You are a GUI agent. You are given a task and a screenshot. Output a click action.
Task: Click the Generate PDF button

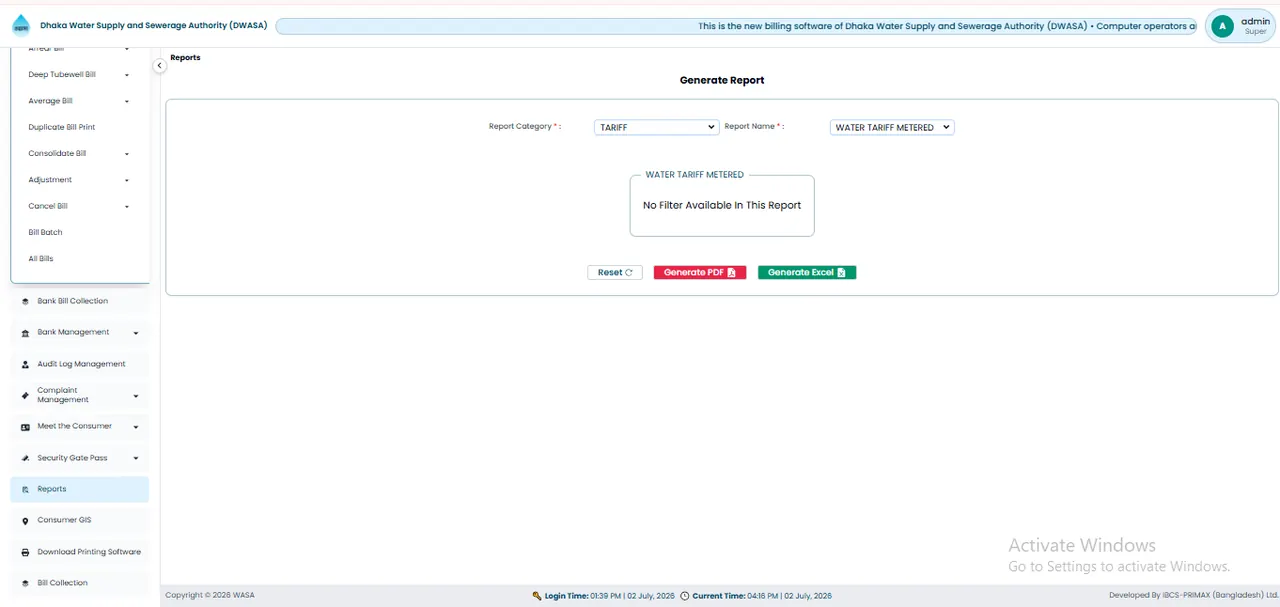point(700,272)
